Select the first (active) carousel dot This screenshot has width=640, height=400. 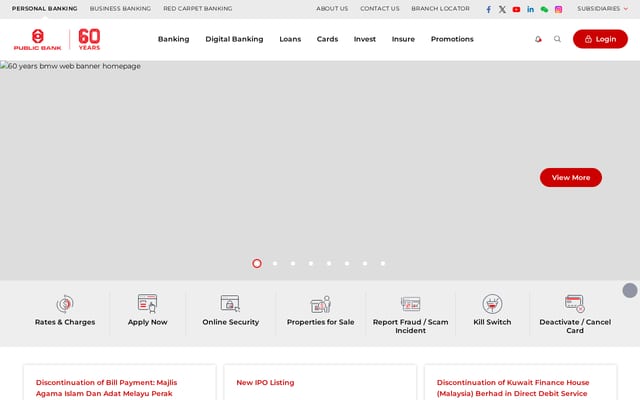257,264
